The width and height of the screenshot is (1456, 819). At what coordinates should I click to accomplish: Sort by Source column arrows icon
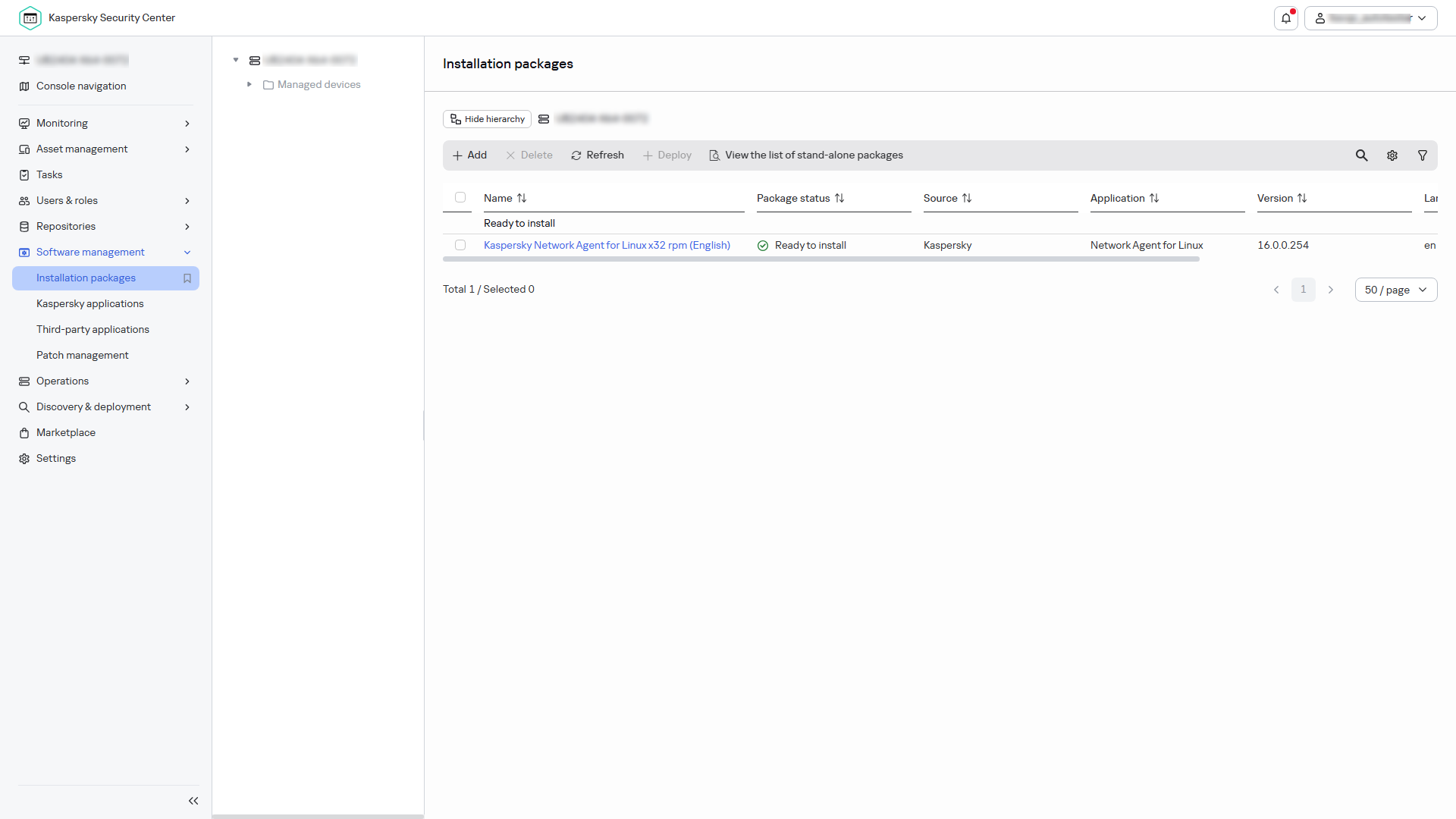(967, 198)
